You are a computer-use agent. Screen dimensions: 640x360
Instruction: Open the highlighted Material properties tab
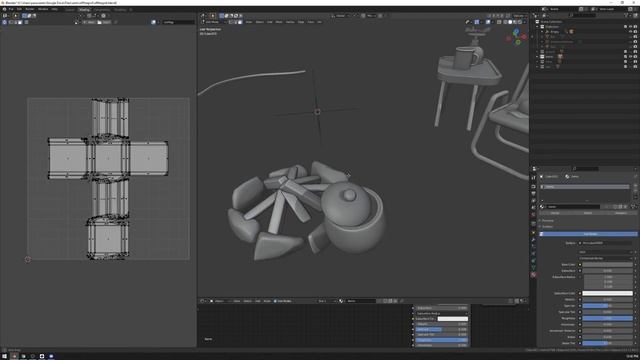533,275
